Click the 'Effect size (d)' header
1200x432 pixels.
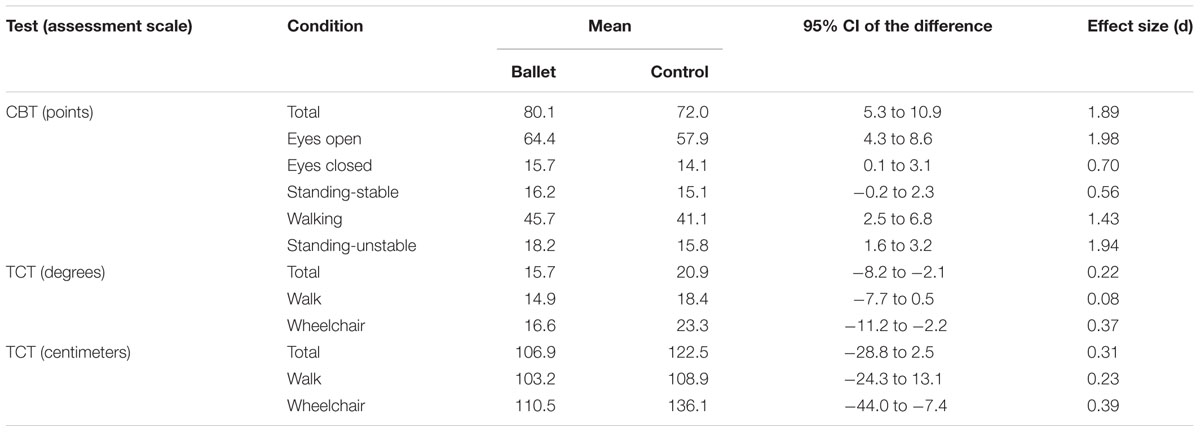1136,26
